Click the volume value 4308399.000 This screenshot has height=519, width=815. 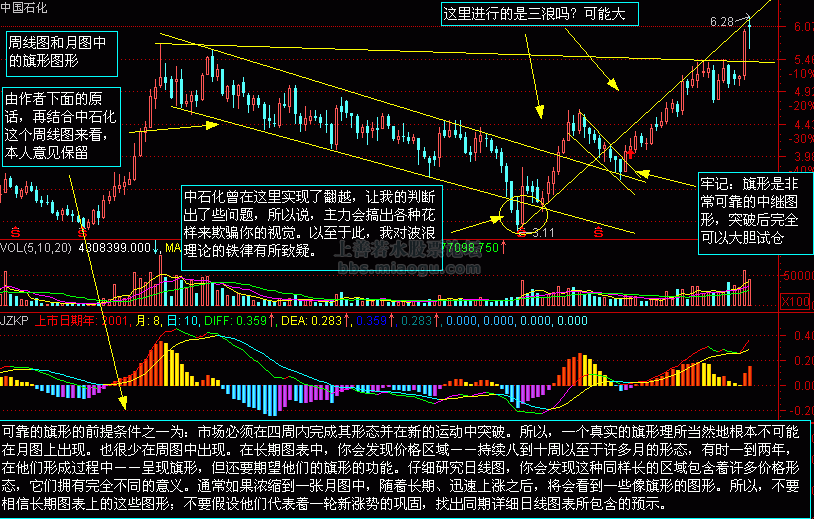pyautogui.click(x=114, y=248)
